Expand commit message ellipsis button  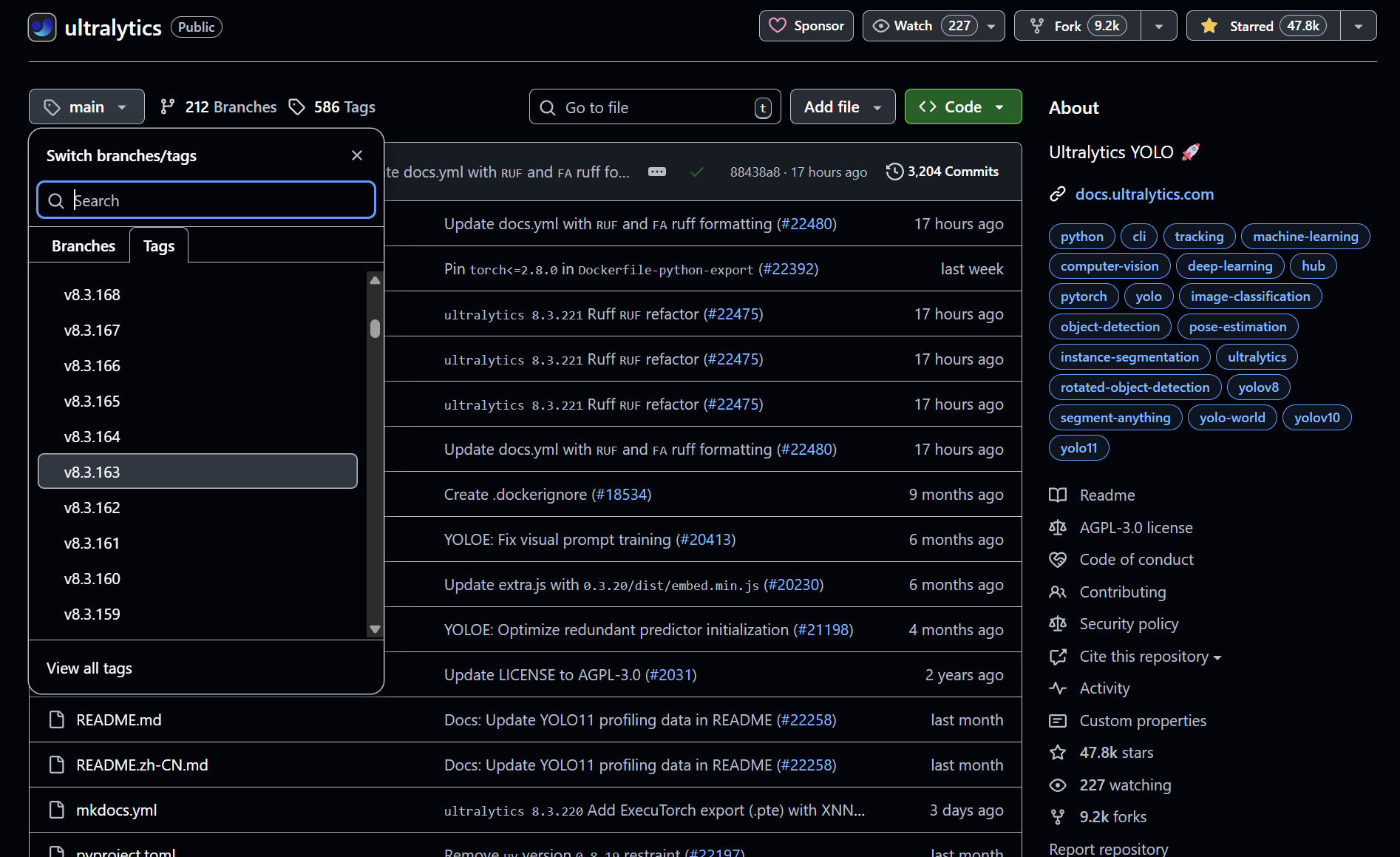point(657,172)
